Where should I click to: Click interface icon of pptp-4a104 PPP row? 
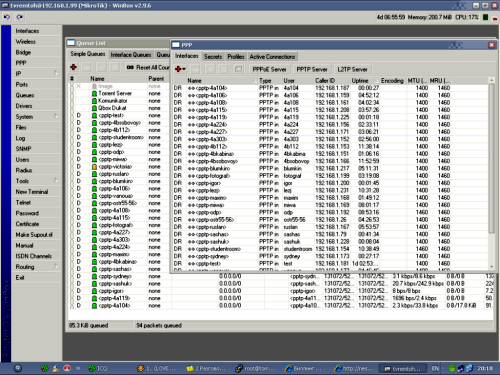[x=191, y=88]
